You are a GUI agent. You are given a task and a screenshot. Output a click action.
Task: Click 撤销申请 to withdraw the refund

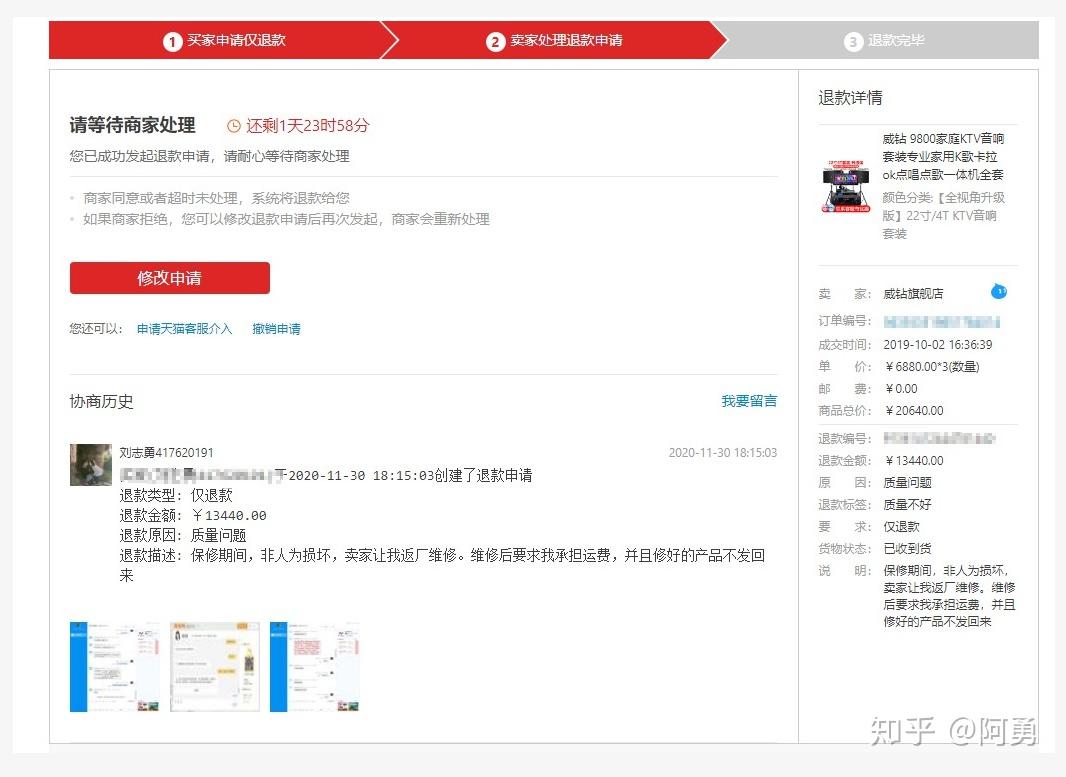coord(276,328)
